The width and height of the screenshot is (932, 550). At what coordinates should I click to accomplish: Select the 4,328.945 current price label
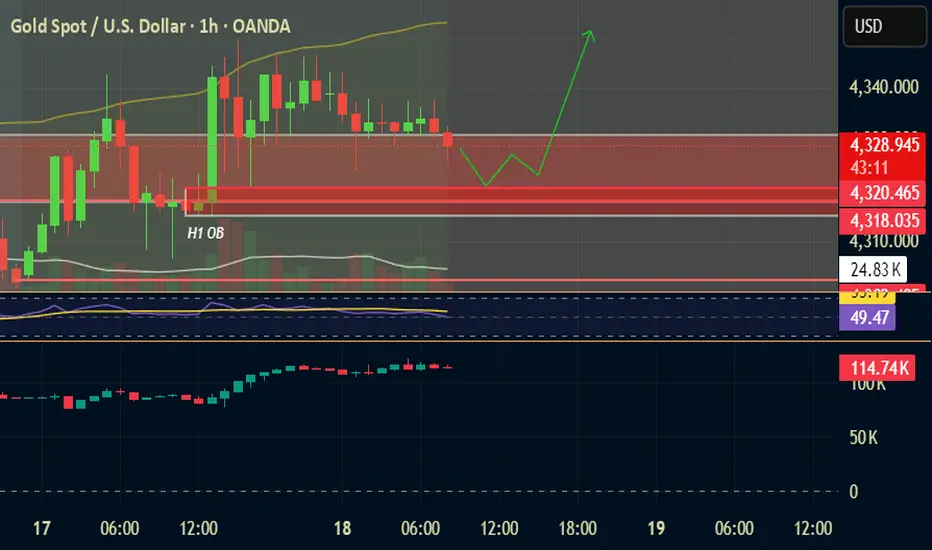884,144
